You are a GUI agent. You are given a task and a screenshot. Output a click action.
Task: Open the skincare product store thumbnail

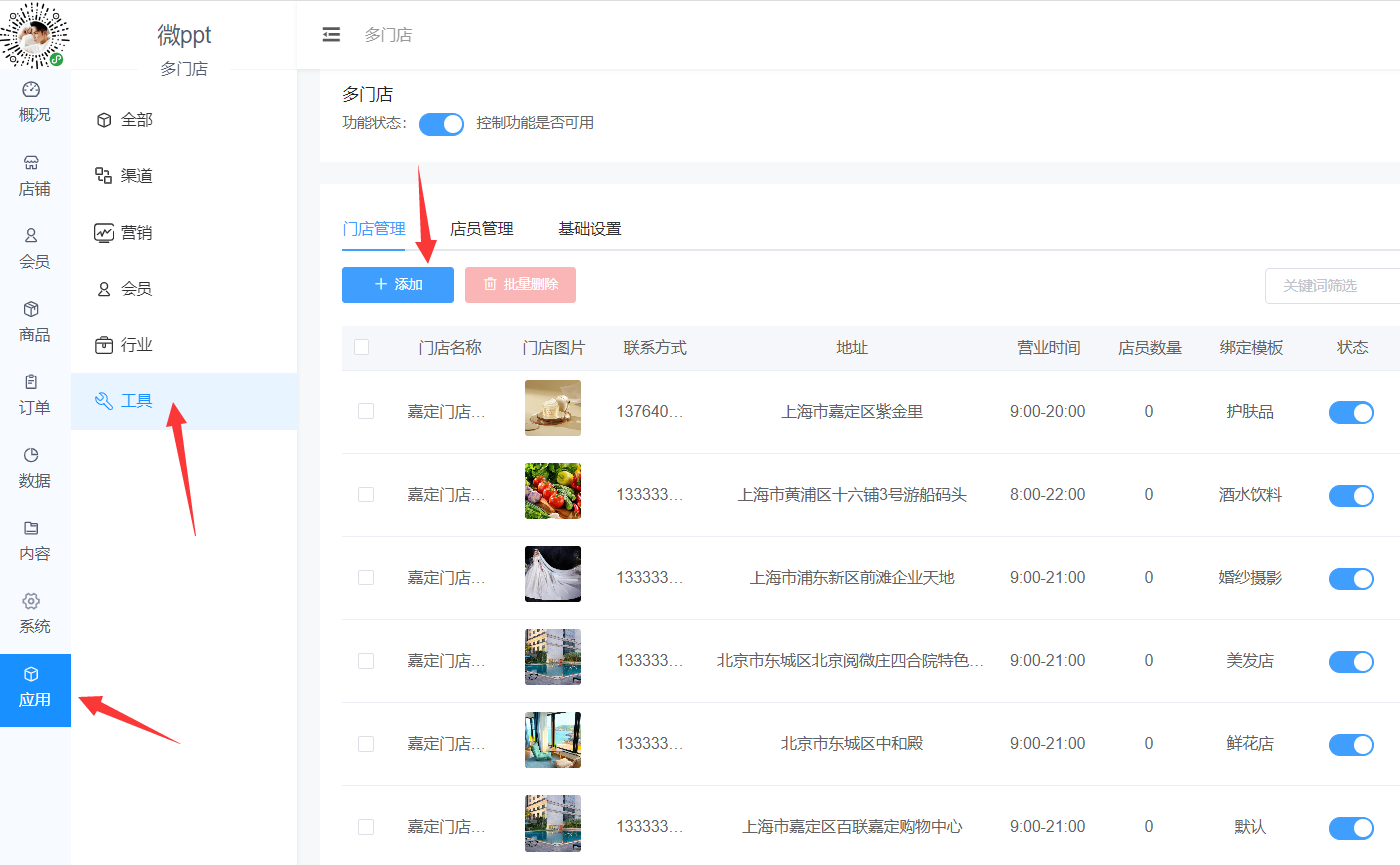[553, 408]
